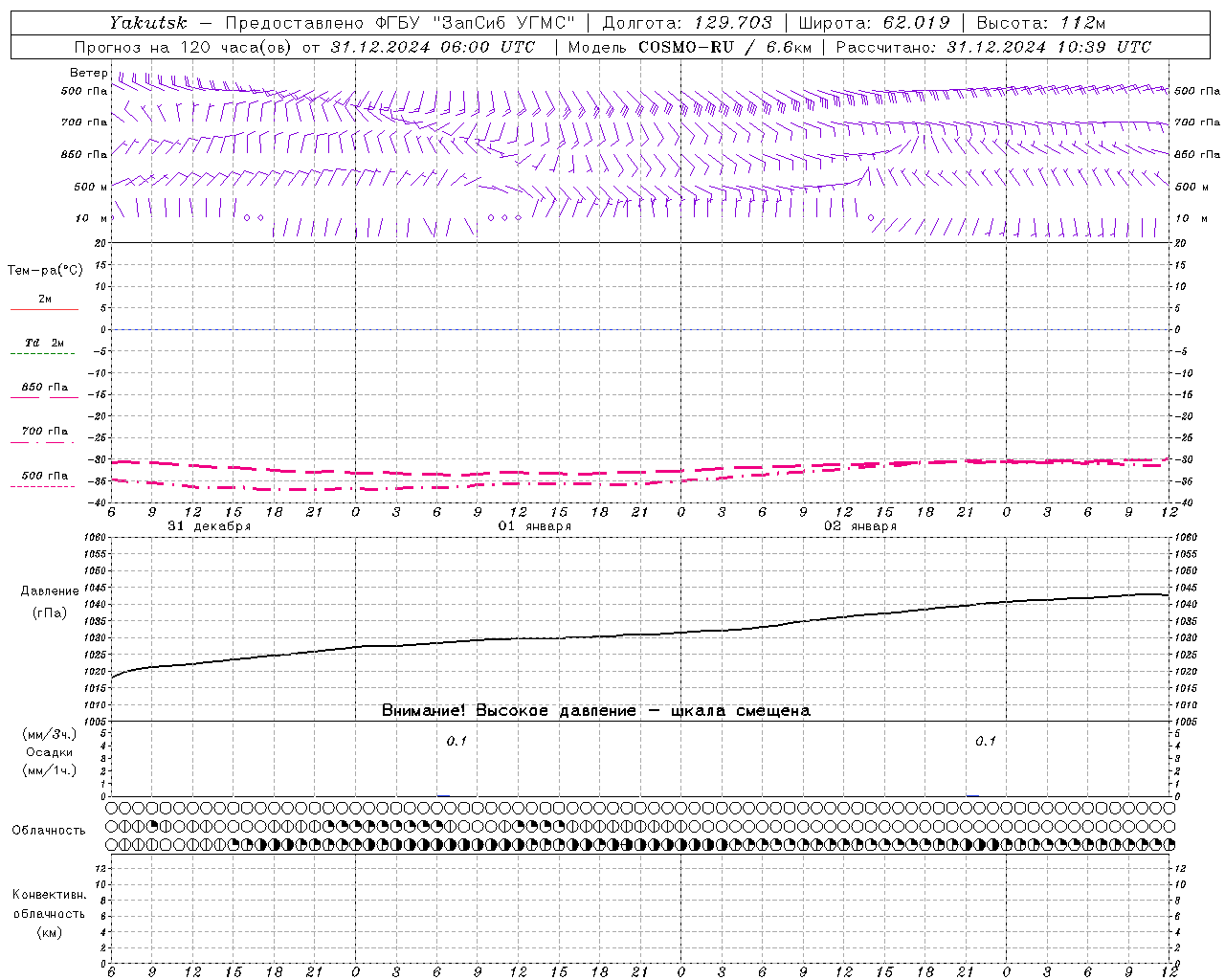This screenshot has height=980, width=1225.
Task: Click the '(мм/3ч.)' precipitation unit label
Action: [49, 734]
